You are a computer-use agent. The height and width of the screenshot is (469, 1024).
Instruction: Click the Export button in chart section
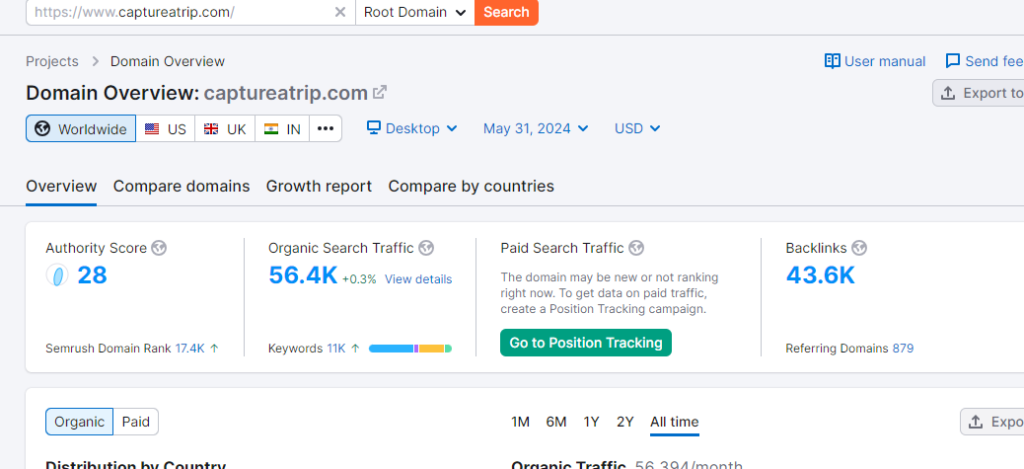click(x=993, y=422)
